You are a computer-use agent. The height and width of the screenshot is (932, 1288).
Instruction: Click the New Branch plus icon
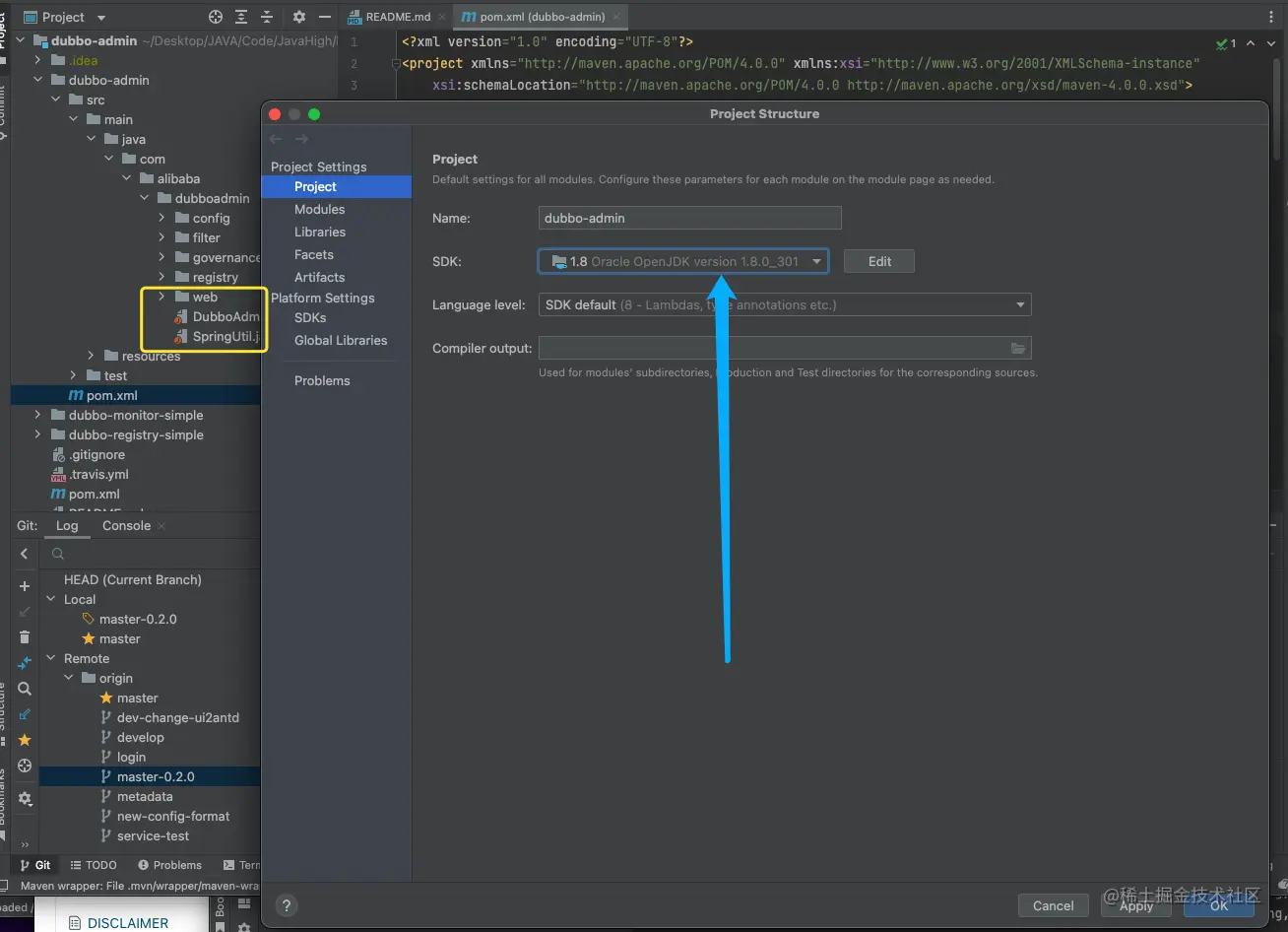pos(25,586)
